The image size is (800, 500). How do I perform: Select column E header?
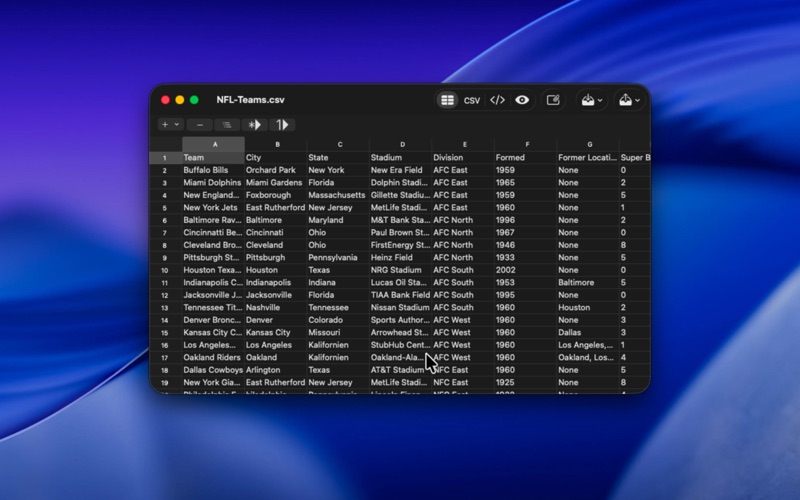463,144
